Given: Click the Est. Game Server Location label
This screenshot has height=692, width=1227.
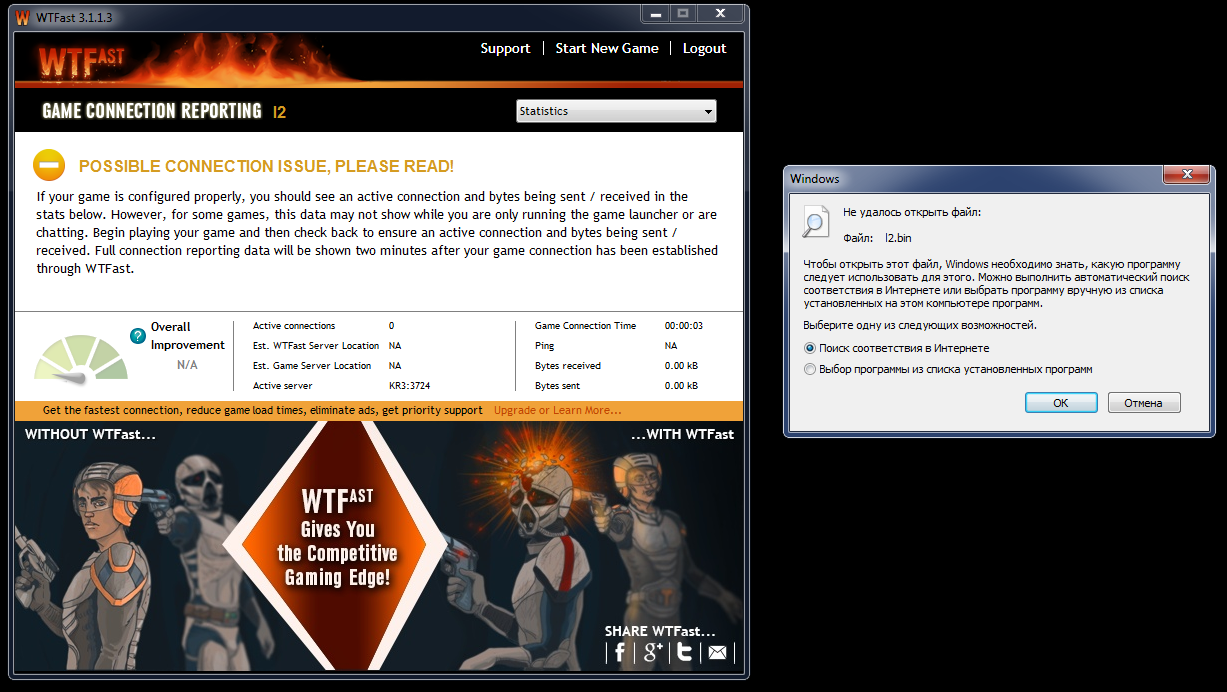Looking at the screenshot, I should (x=312, y=366).
